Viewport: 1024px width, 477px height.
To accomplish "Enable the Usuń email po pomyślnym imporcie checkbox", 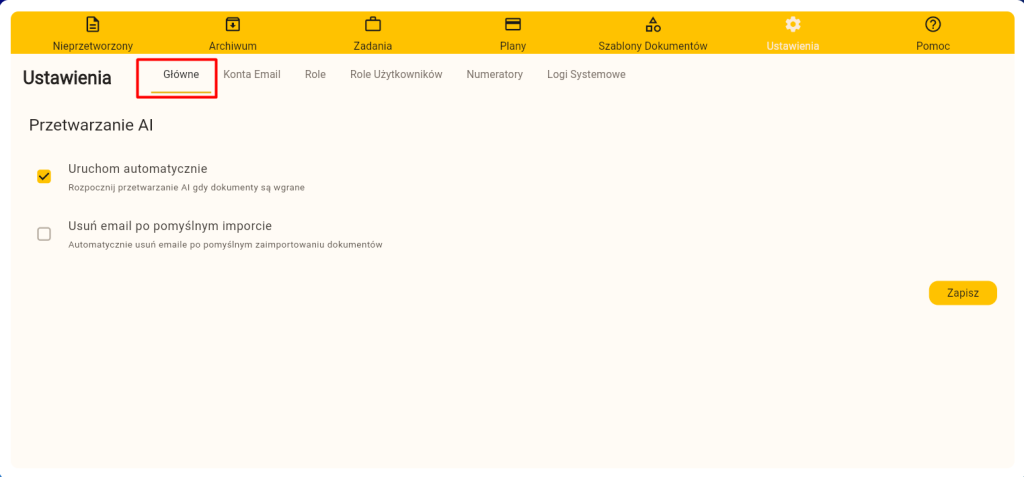I will pyautogui.click(x=44, y=234).
